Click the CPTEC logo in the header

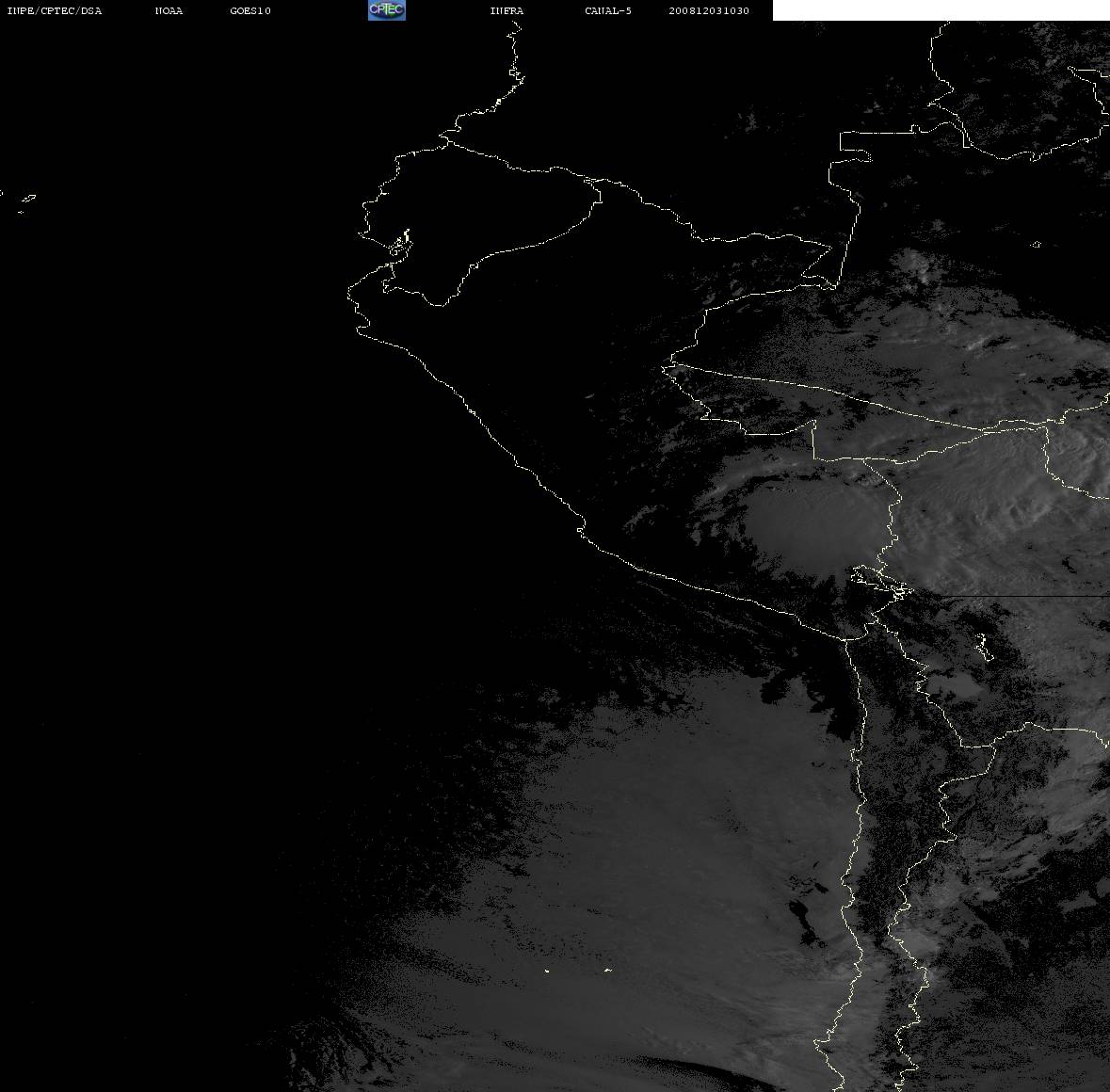pos(387,10)
